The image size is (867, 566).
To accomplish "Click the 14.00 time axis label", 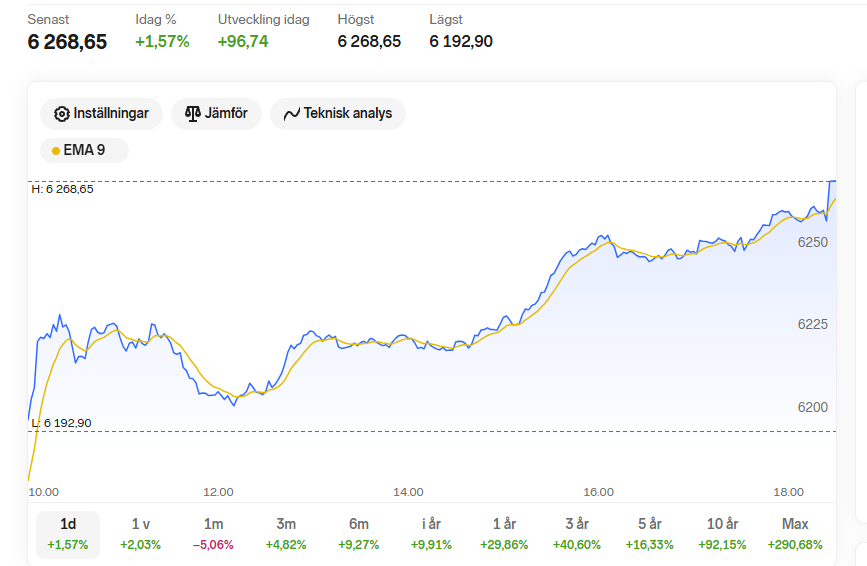I will [x=409, y=492].
